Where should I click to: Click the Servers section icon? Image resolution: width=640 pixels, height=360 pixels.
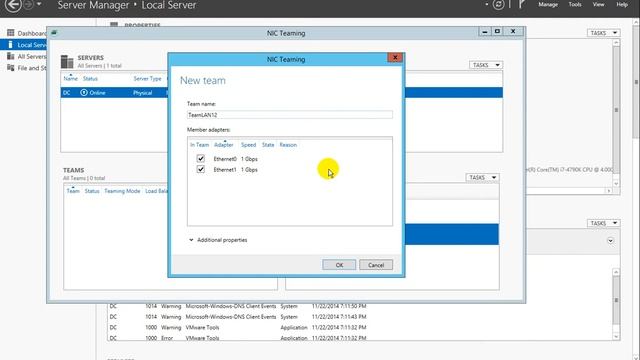click(67, 62)
